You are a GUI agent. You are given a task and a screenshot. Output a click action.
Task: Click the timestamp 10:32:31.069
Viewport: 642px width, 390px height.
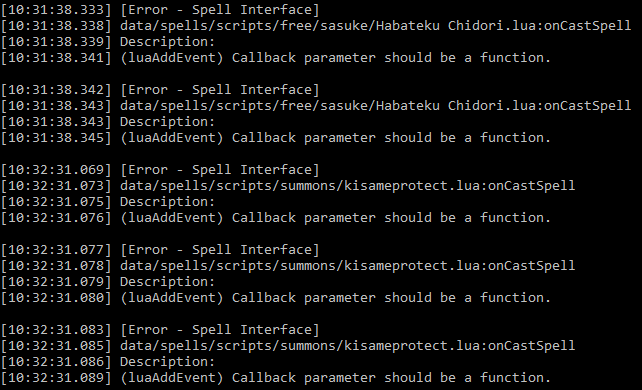tap(56, 170)
